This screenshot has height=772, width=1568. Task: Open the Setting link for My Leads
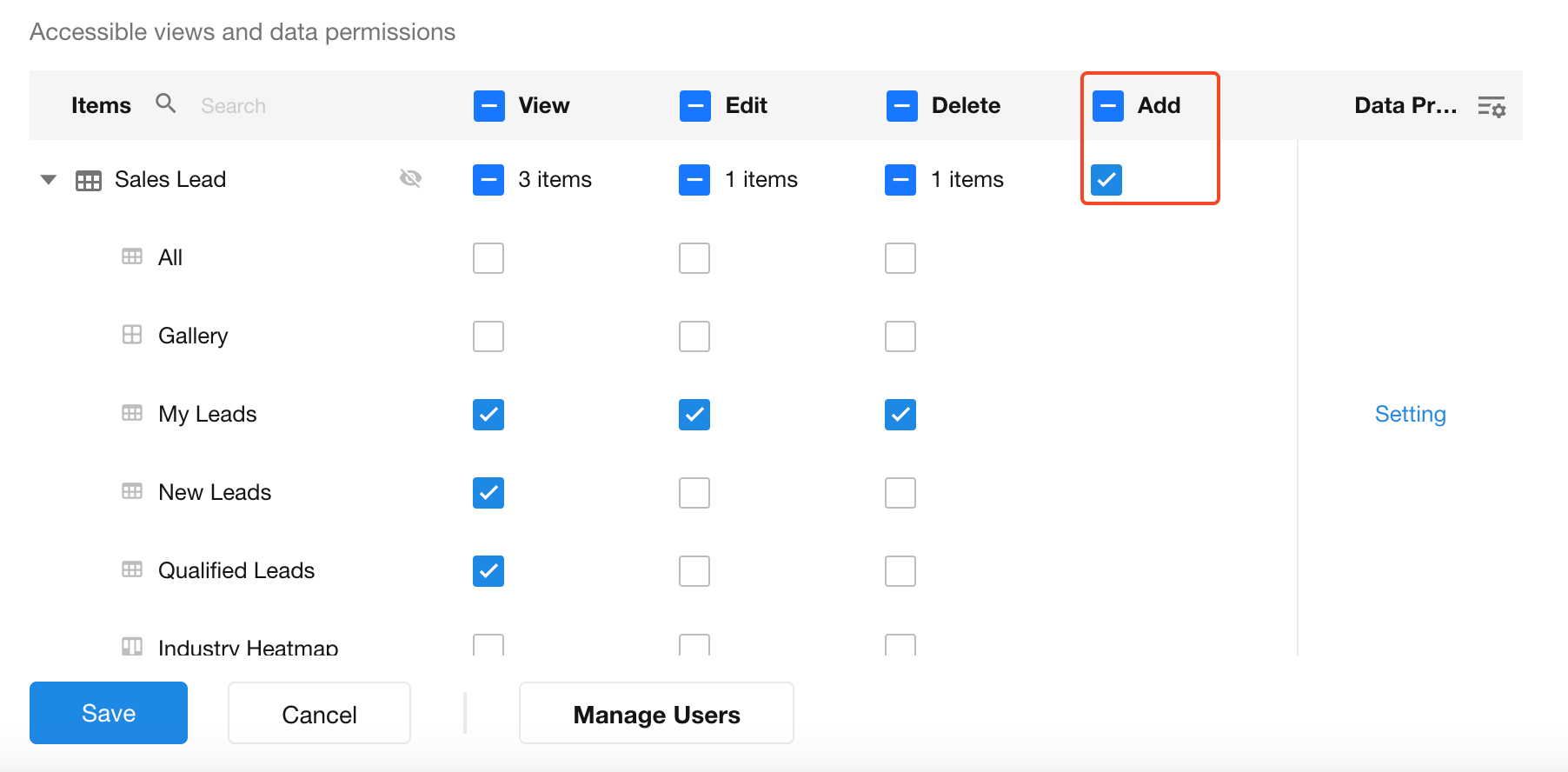pyautogui.click(x=1410, y=414)
